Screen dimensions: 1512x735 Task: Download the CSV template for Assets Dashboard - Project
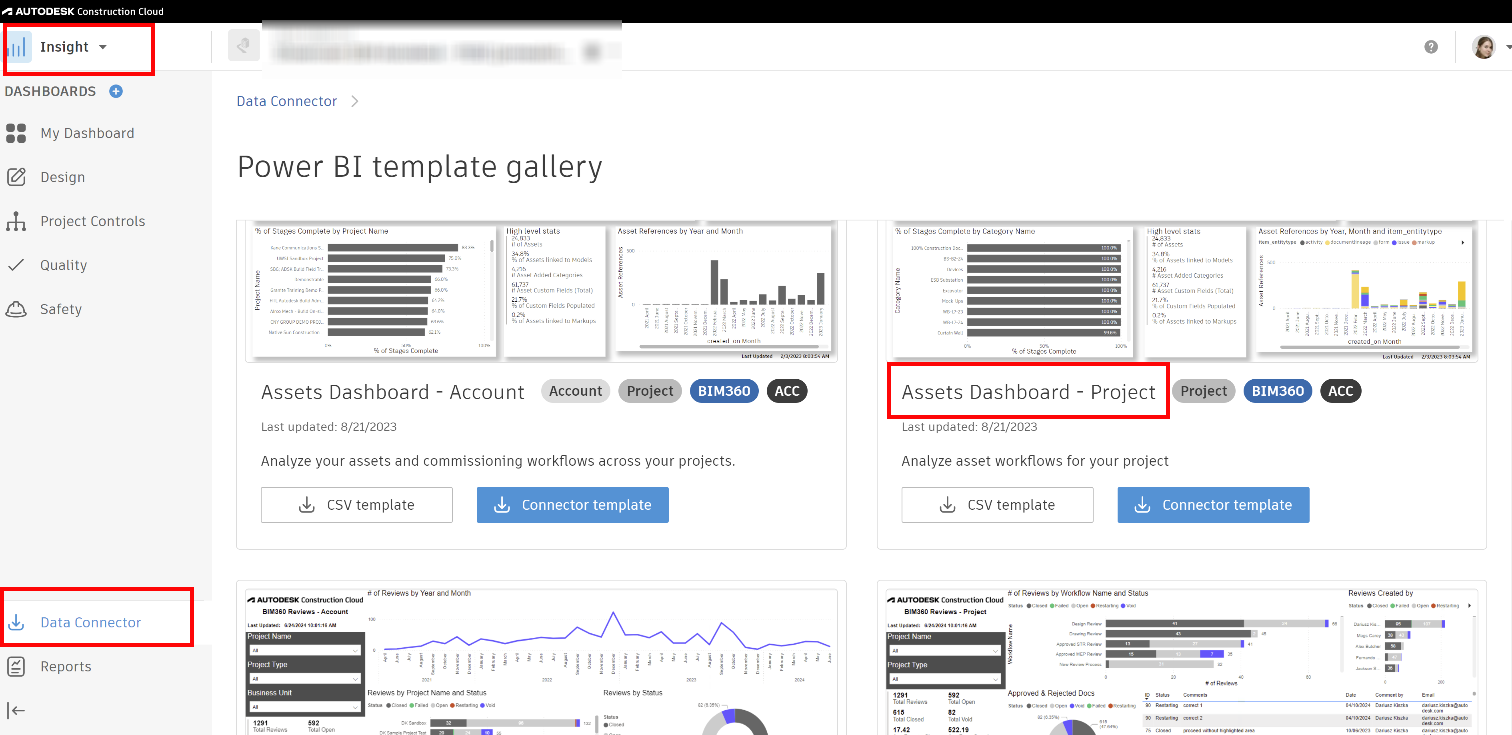997,505
